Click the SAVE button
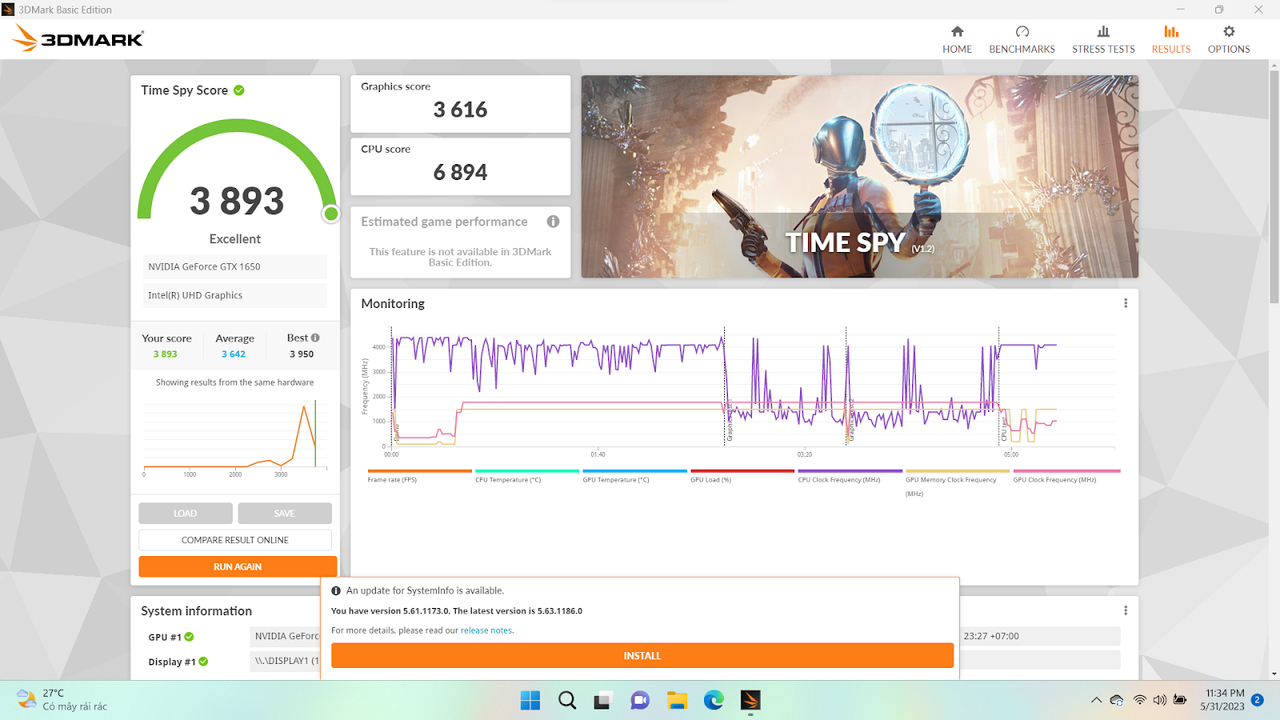 coord(284,513)
